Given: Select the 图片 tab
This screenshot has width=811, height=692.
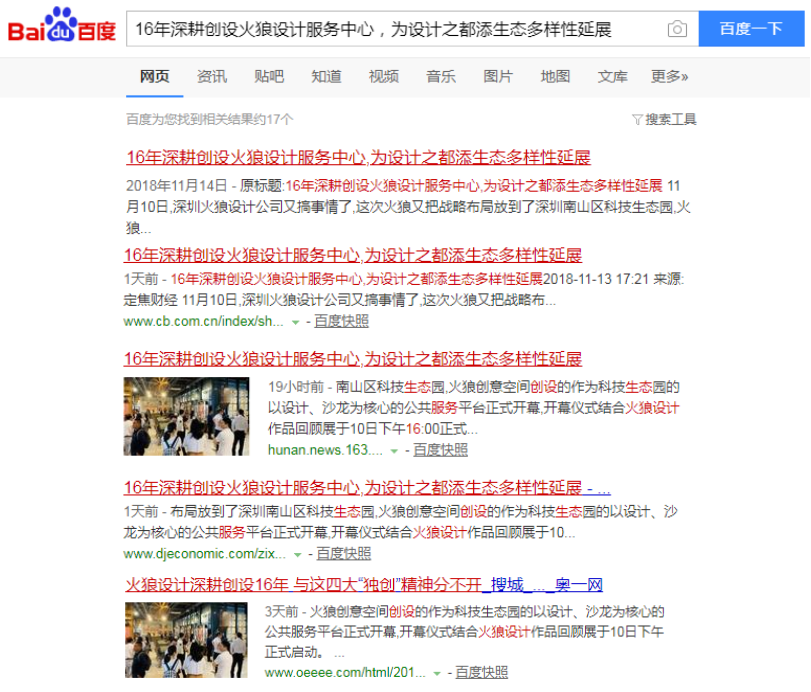Looking at the screenshot, I should (x=498, y=77).
